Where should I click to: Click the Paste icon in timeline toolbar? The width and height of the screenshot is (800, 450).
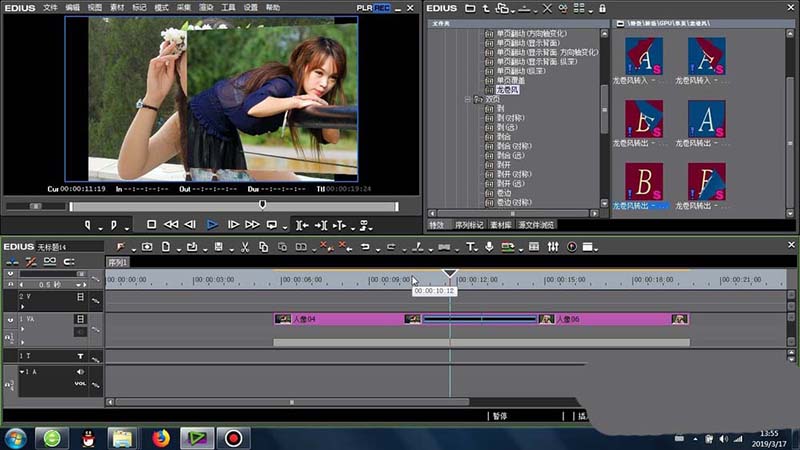click(x=282, y=247)
